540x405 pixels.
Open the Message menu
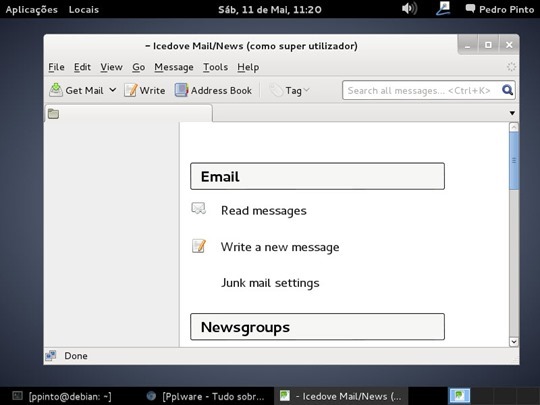pyautogui.click(x=174, y=67)
